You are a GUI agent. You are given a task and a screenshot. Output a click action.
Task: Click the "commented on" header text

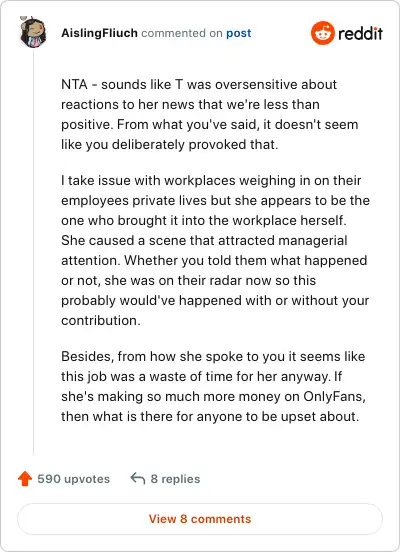pyautogui.click(x=182, y=33)
